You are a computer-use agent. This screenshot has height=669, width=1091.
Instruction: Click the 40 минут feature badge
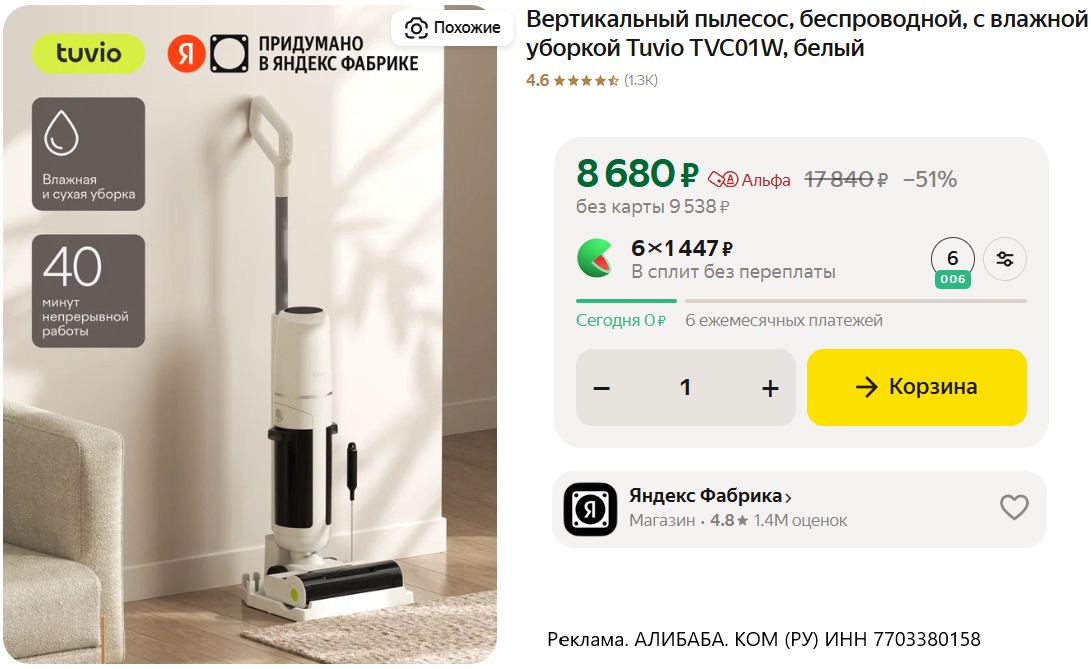pyautogui.click(x=88, y=291)
